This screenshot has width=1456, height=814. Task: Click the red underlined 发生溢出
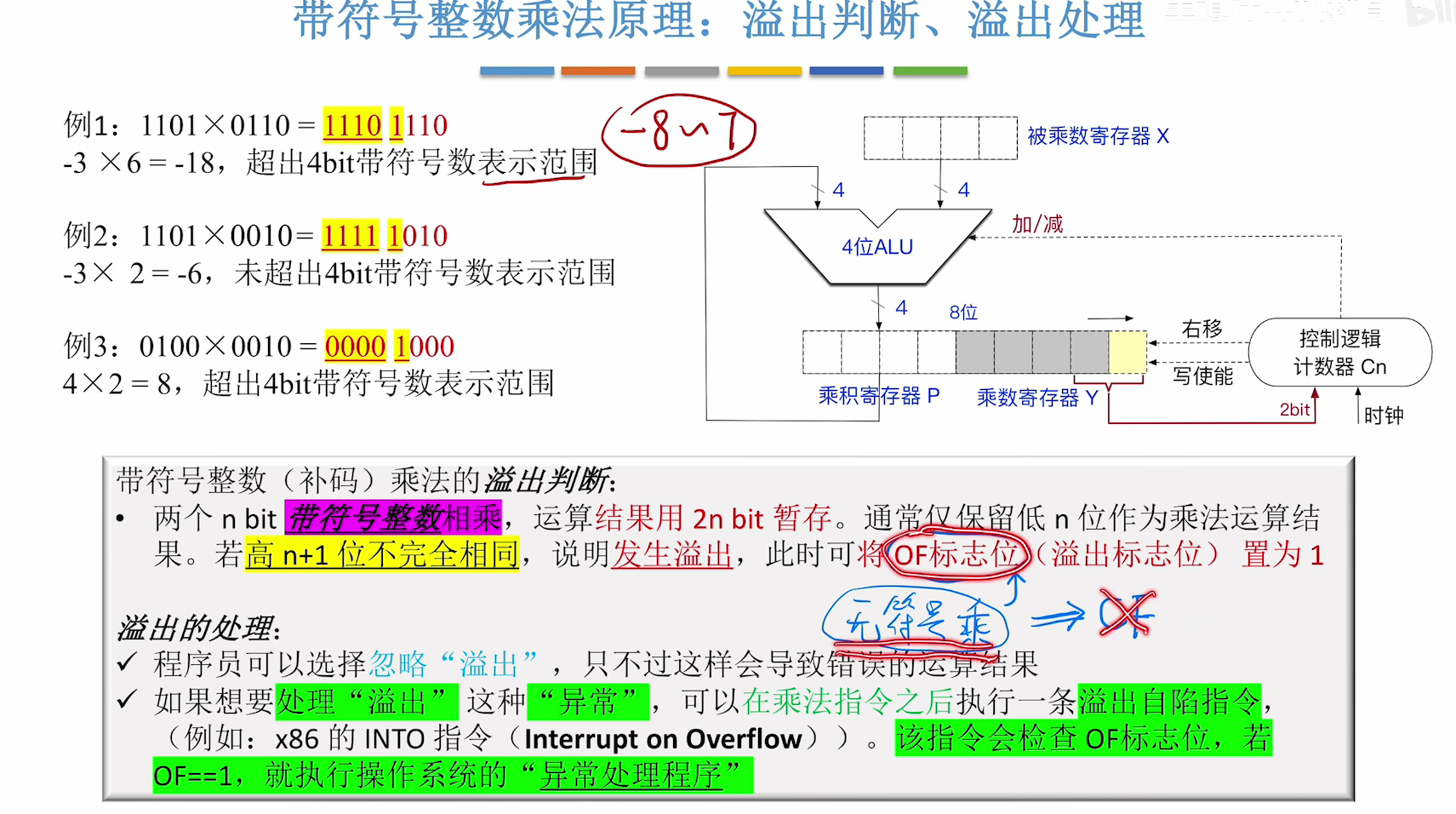(672, 555)
